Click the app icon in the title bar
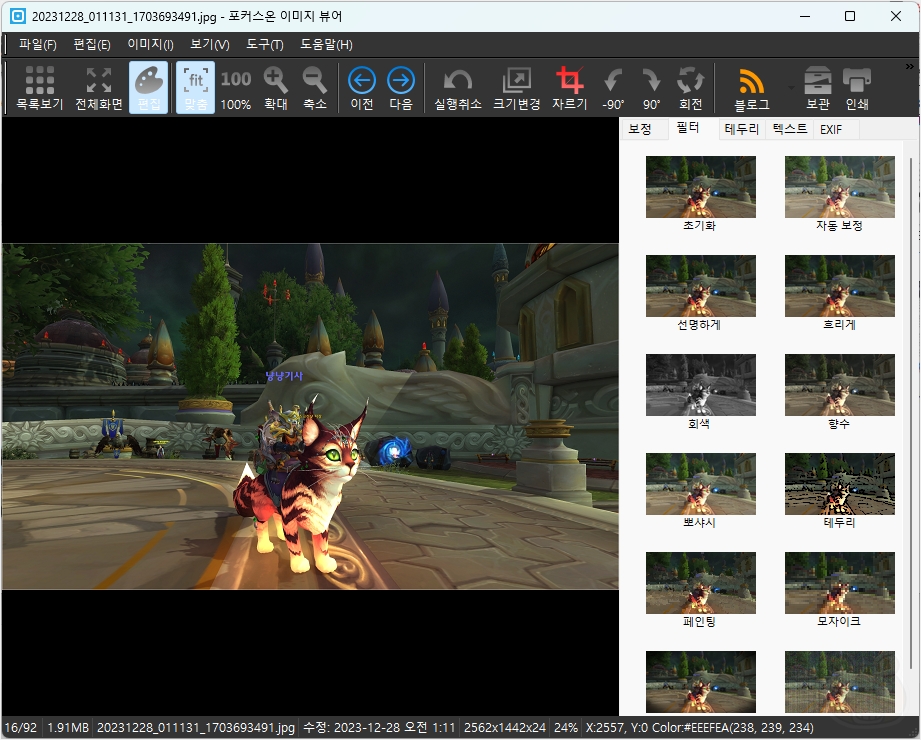921x740 pixels. tap(18, 16)
